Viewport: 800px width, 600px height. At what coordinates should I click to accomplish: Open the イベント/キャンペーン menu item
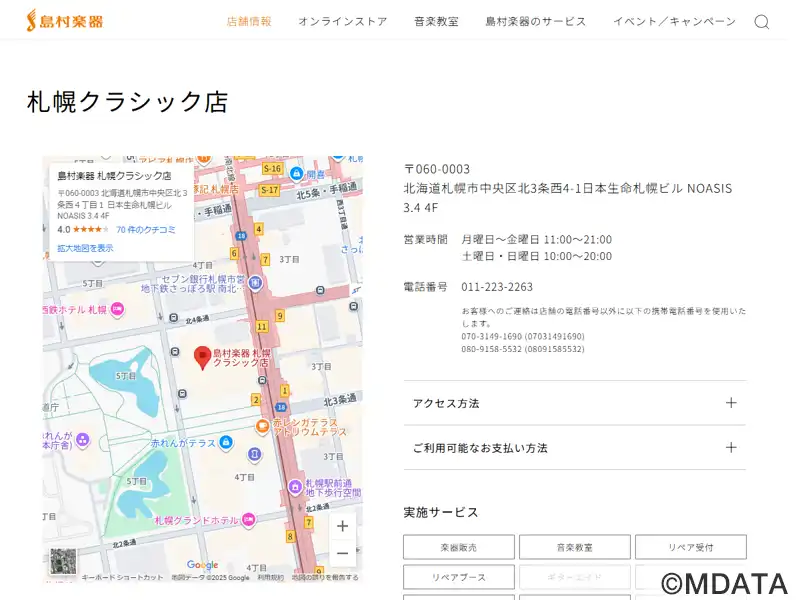pyautogui.click(x=674, y=21)
